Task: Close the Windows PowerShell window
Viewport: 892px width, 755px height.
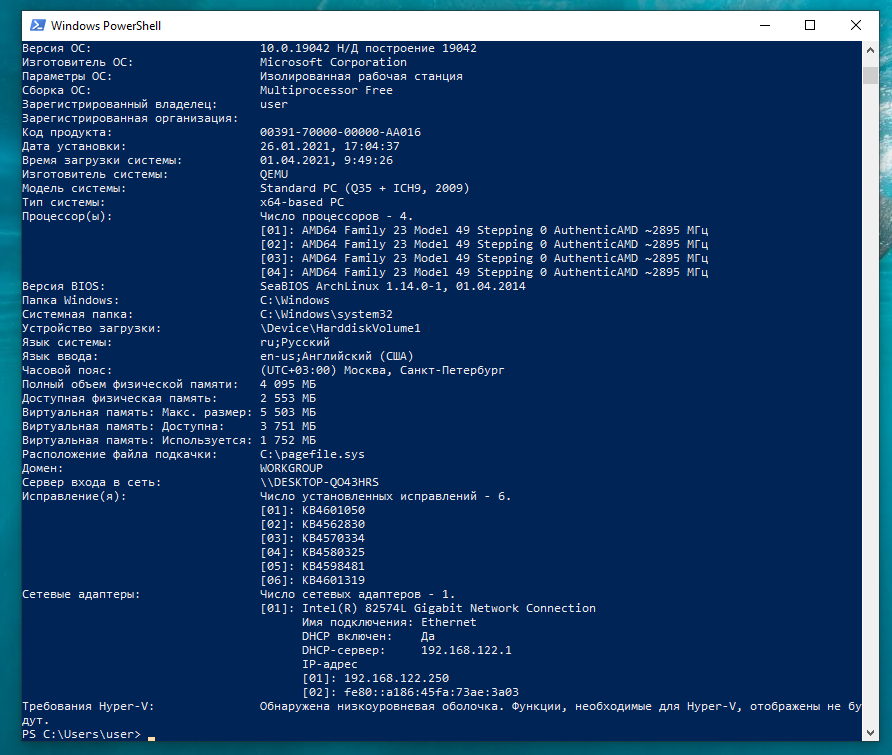Action: click(x=855, y=26)
